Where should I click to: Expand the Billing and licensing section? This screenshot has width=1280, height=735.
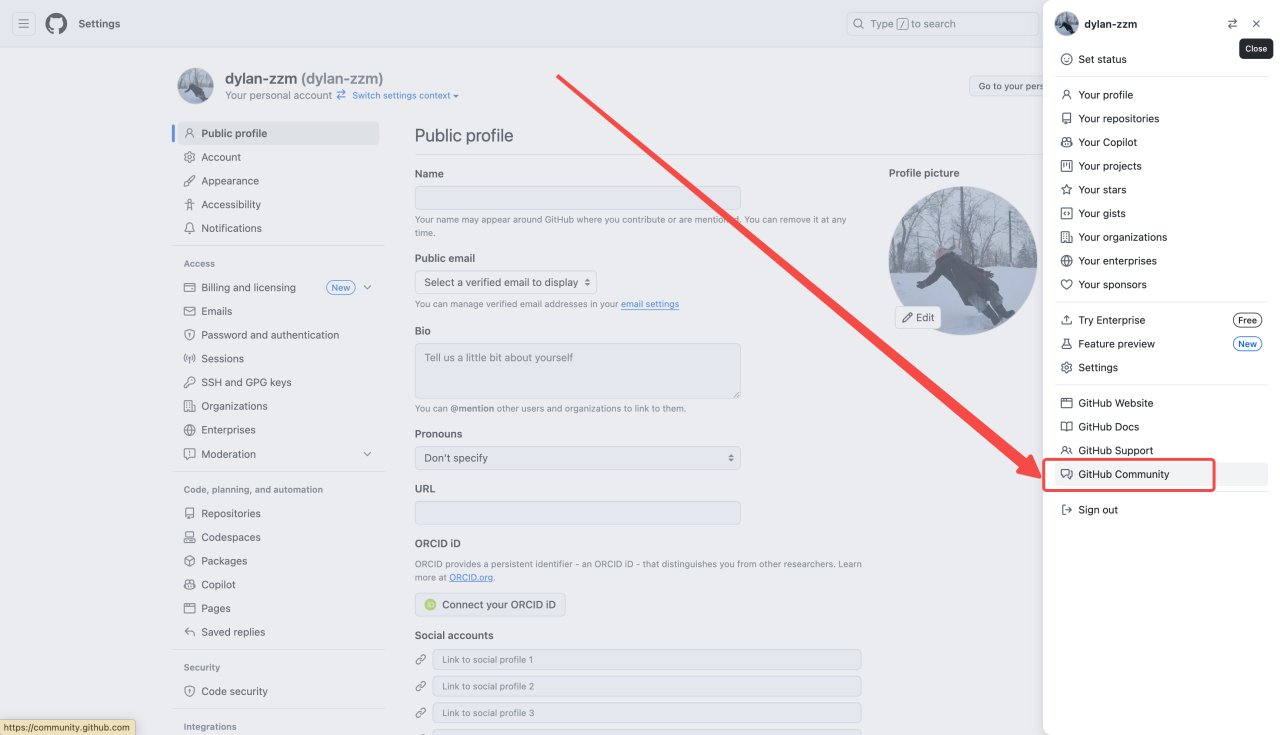tap(367, 288)
